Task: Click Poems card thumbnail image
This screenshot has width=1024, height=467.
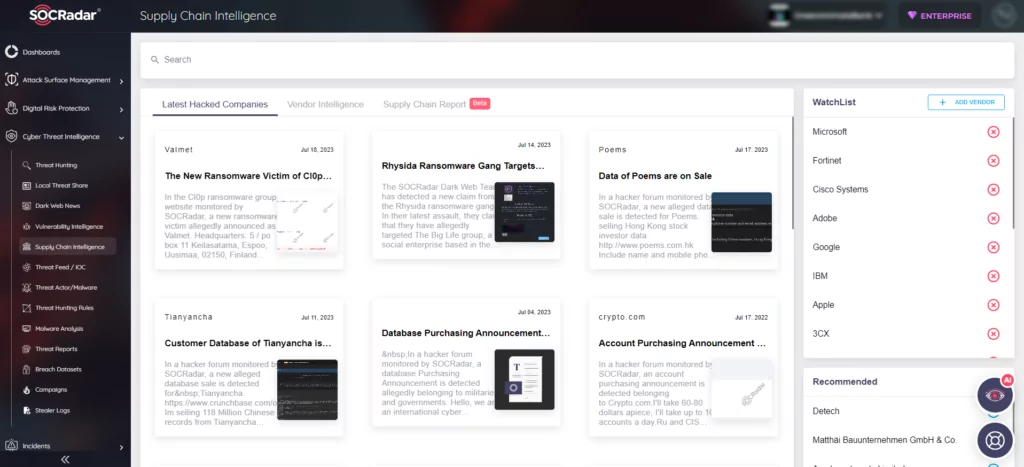Action: [x=741, y=222]
